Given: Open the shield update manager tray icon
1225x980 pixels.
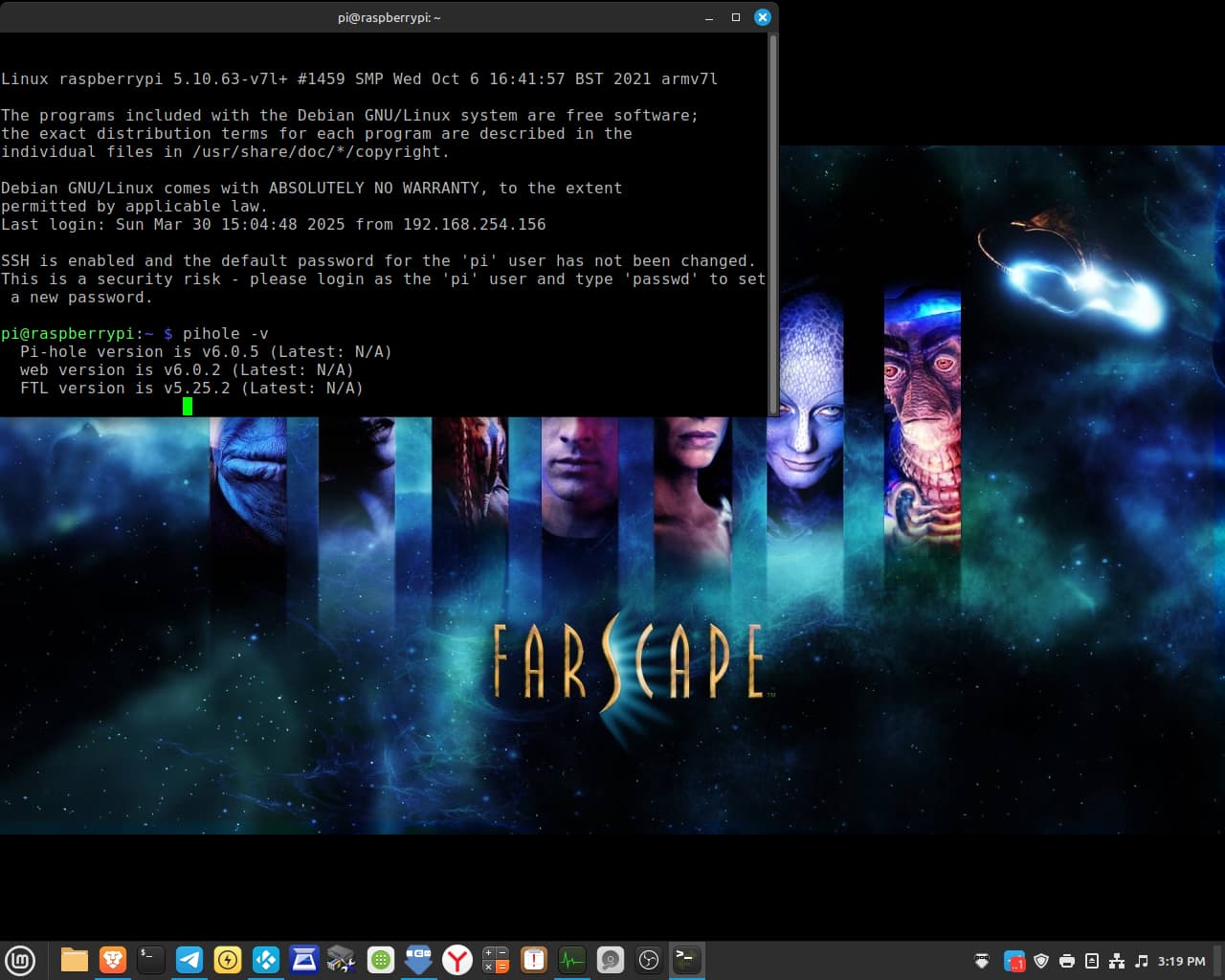Looking at the screenshot, I should [x=1041, y=961].
